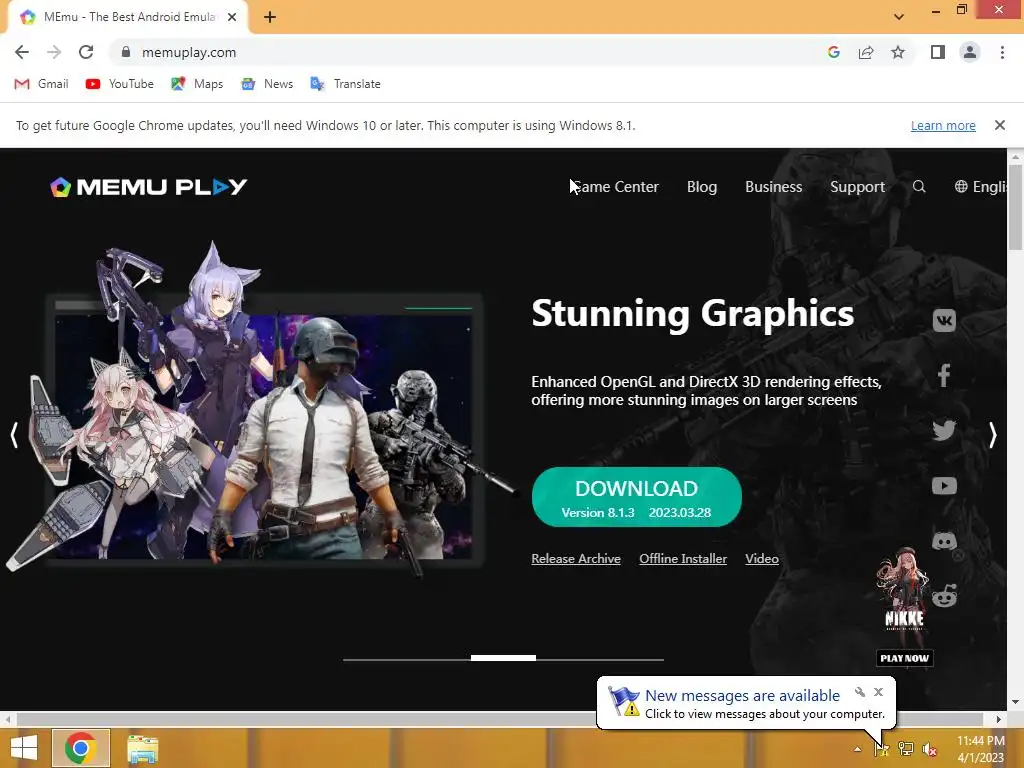Open the Twitter social icon
This screenshot has height=768, width=1024.
[x=944, y=430]
